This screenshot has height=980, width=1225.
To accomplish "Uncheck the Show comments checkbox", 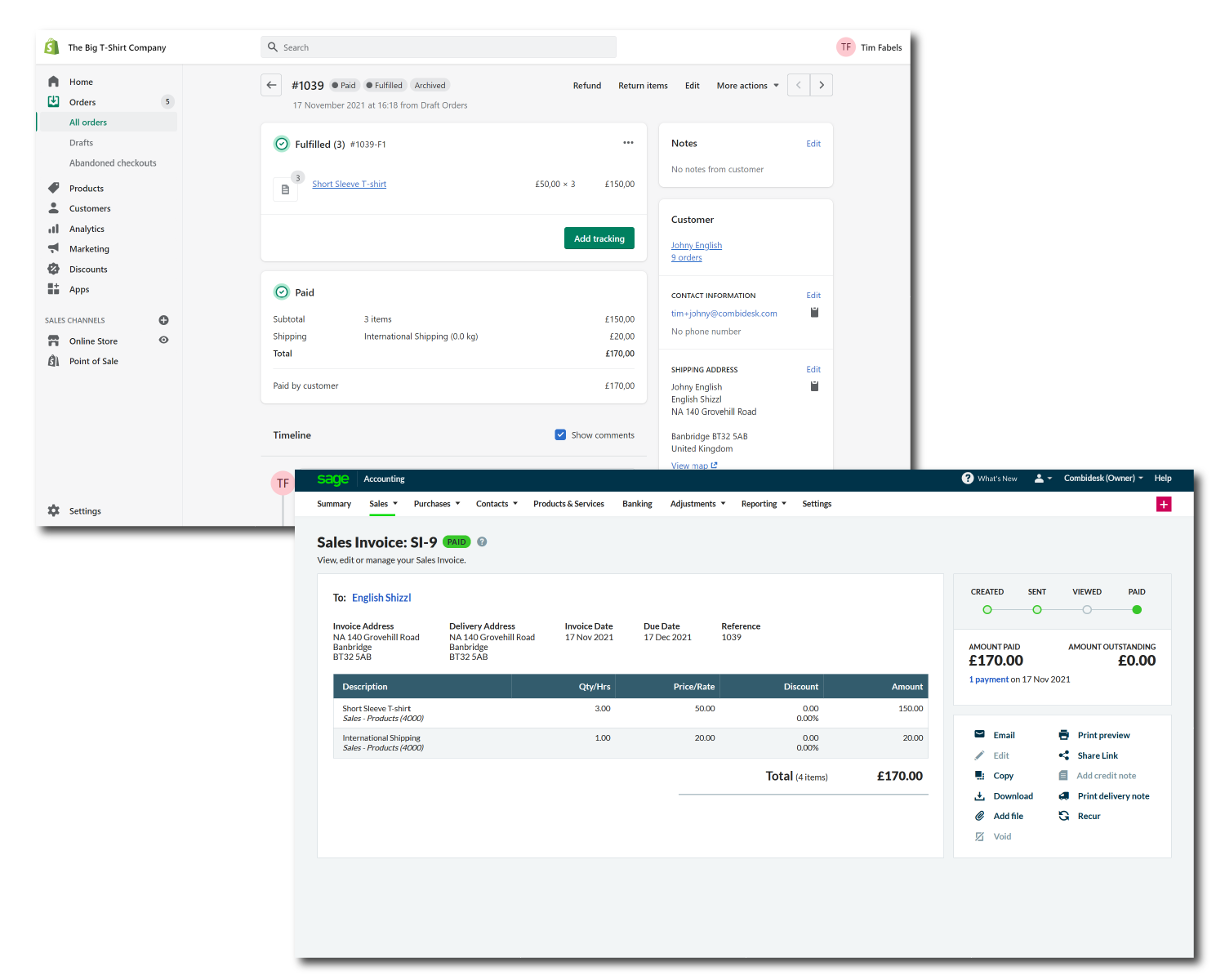I will coord(560,434).
